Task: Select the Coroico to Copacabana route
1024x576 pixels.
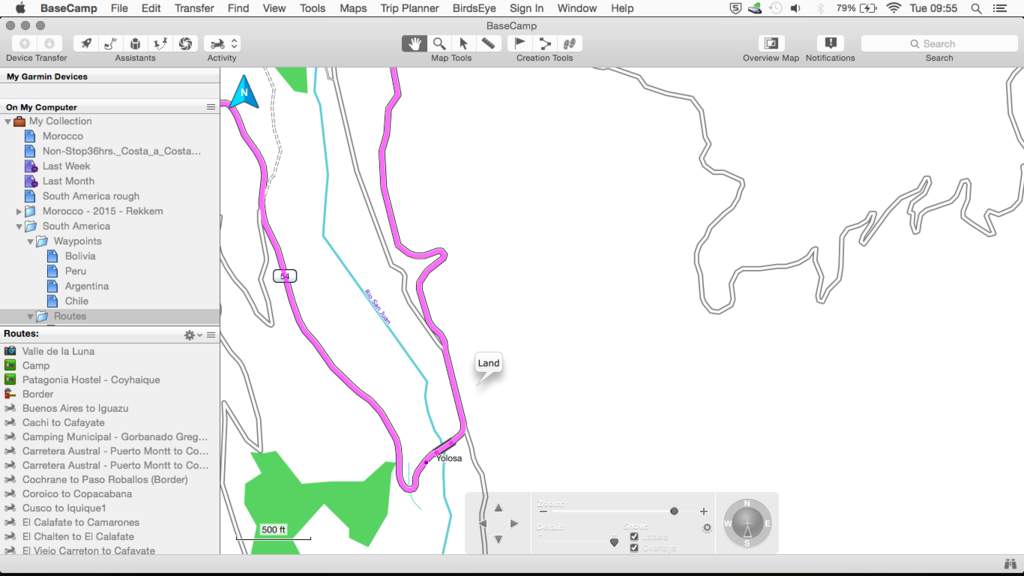Action: tap(77, 494)
